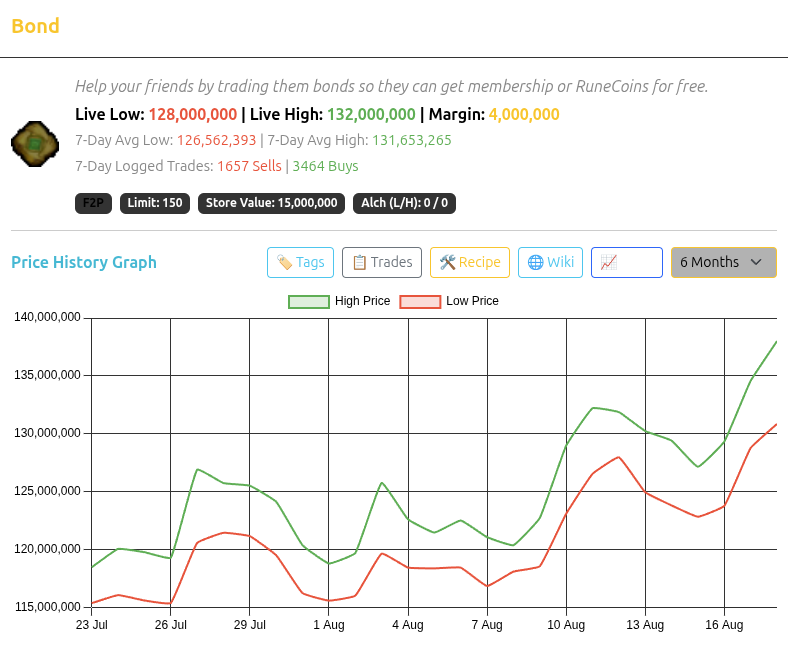This screenshot has width=788, height=647.
Task: Click the F2P badge
Action: tap(93, 203)
